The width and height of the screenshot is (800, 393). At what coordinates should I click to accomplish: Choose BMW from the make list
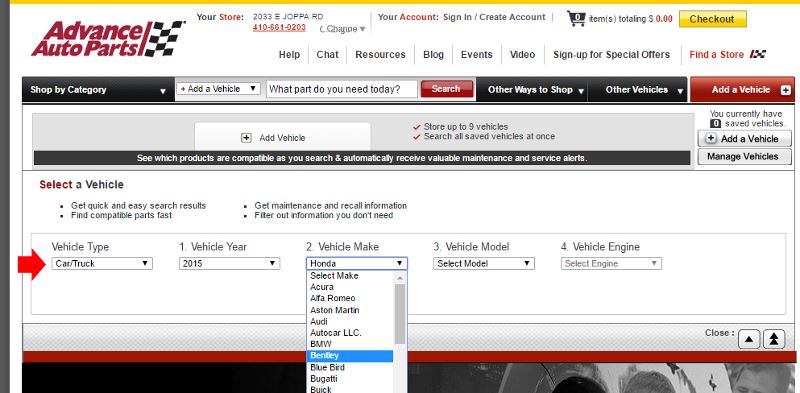pos(350,344)
